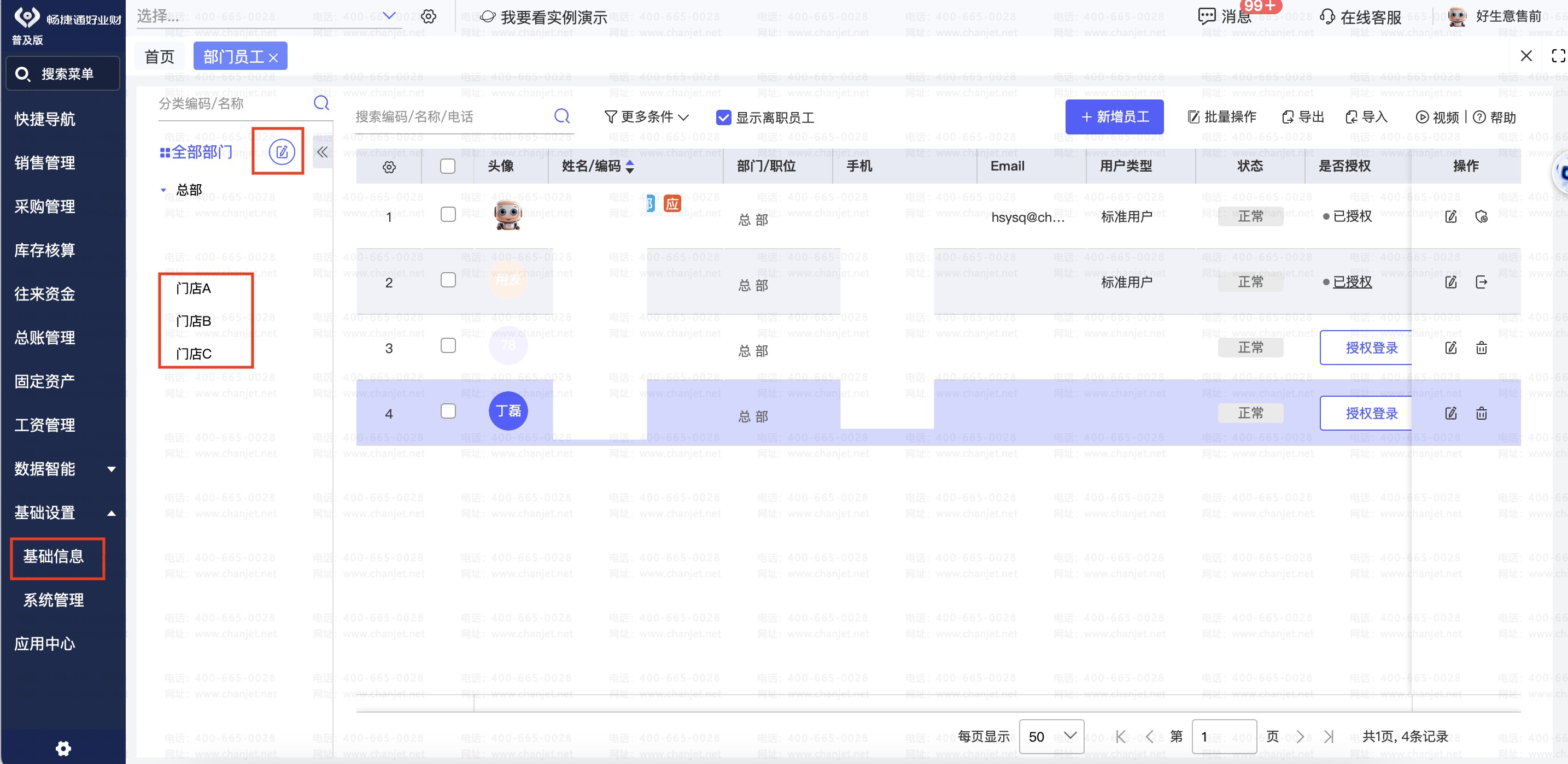This screenshot has height=764, width=1568.
Task: Edit employee in row 2
Action: (x=1451, y=282)
